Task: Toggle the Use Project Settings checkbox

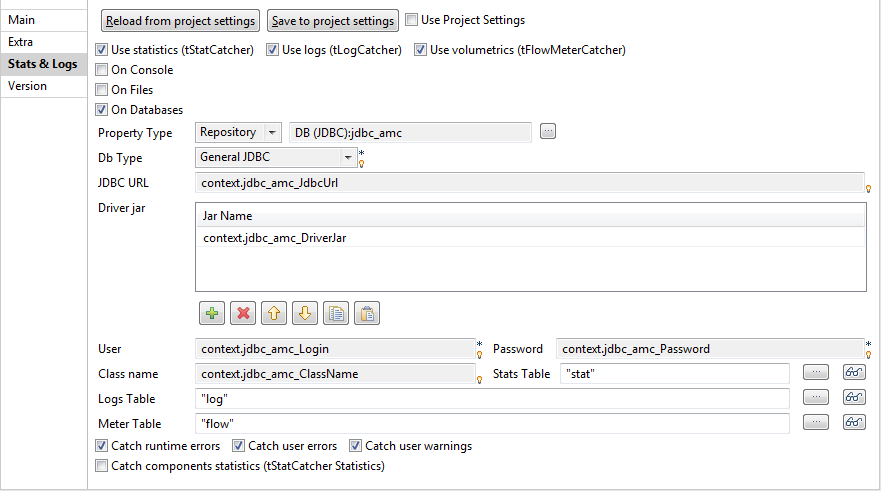Action: tap(412, 20)
